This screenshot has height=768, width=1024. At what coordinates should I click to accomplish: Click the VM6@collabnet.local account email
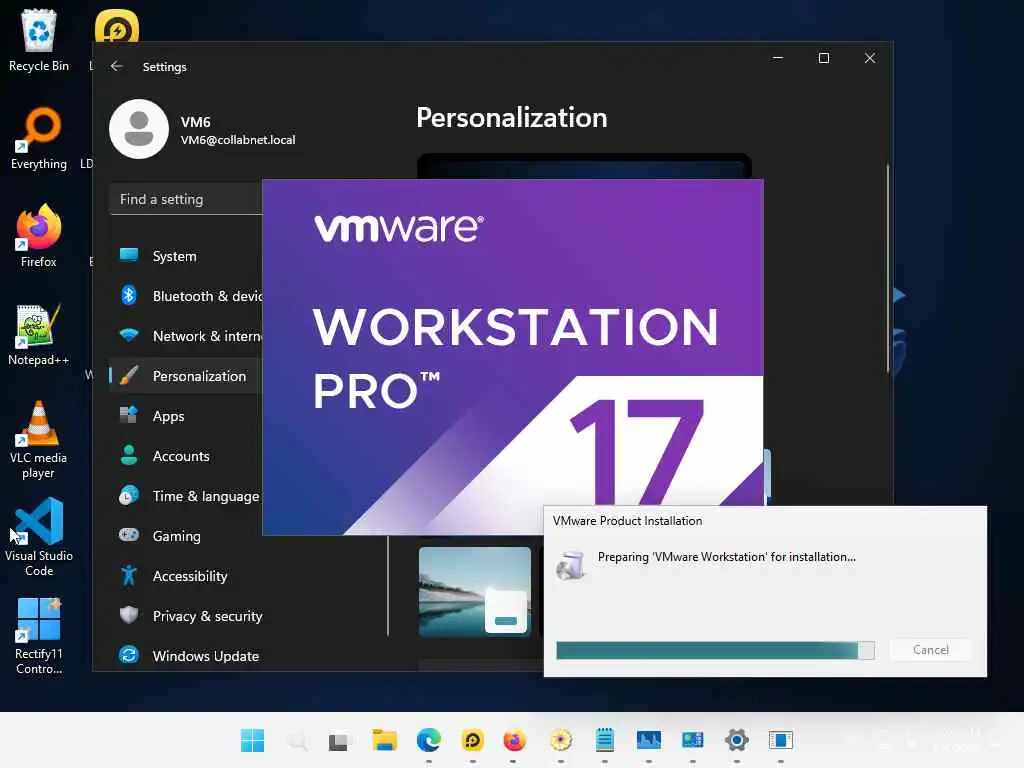(238, 140)
